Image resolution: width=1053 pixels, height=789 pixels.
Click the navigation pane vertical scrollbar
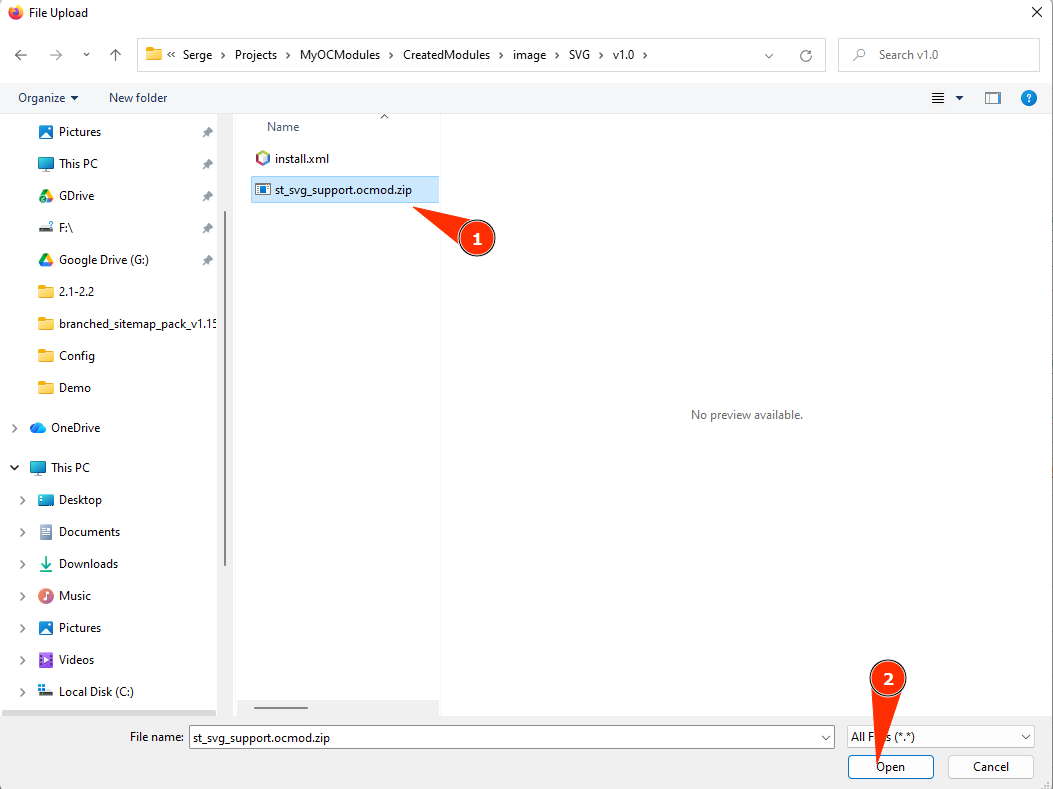pos(225,388)
